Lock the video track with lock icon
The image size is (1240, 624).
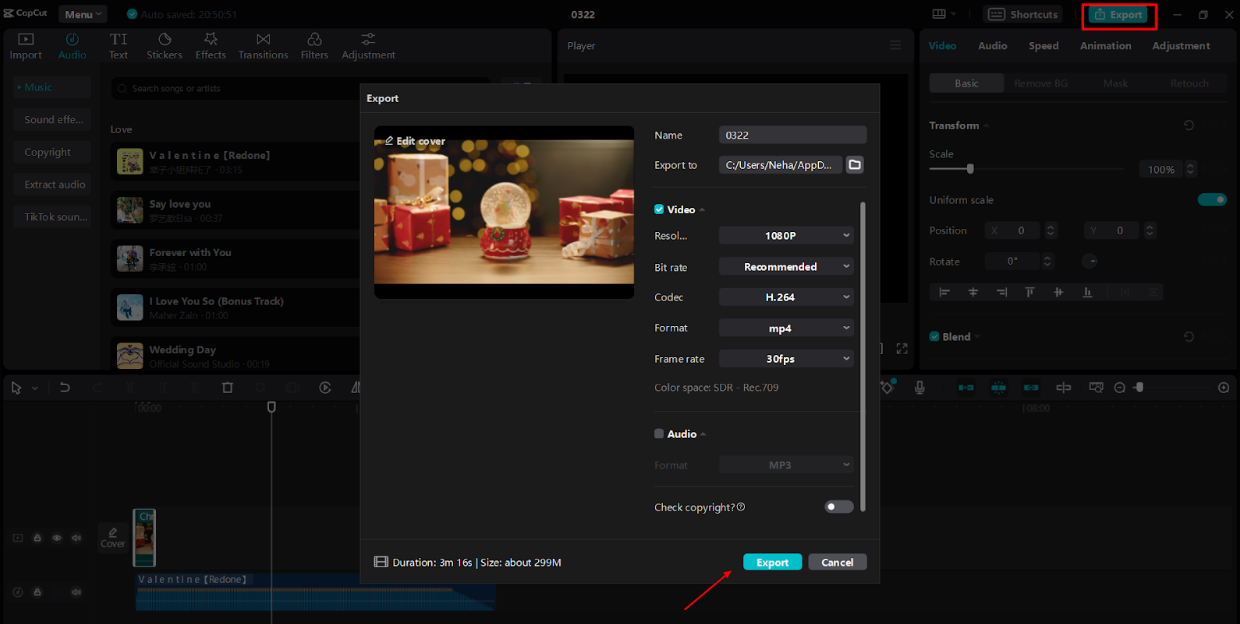(37, 538)
